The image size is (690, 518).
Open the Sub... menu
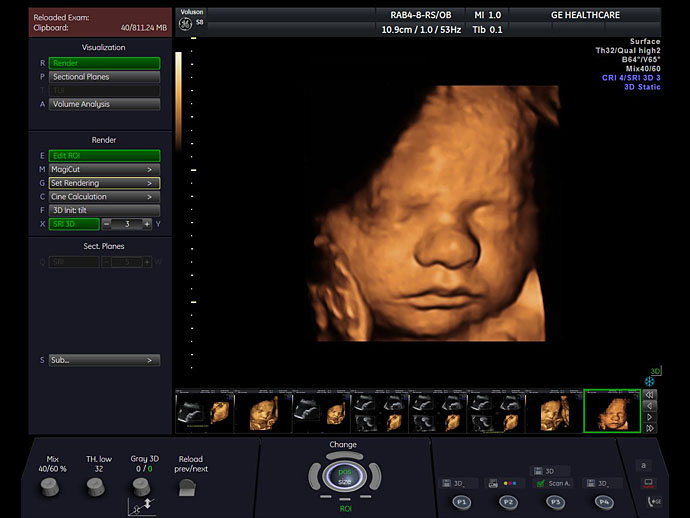[x=104, y=360]
